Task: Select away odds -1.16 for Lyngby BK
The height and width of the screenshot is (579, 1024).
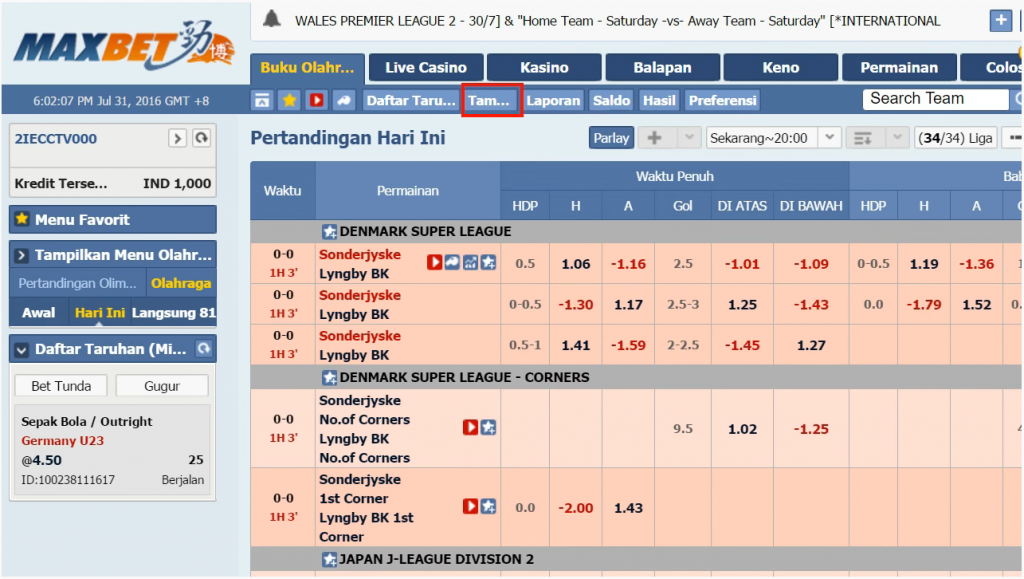Action: point(628,264)
